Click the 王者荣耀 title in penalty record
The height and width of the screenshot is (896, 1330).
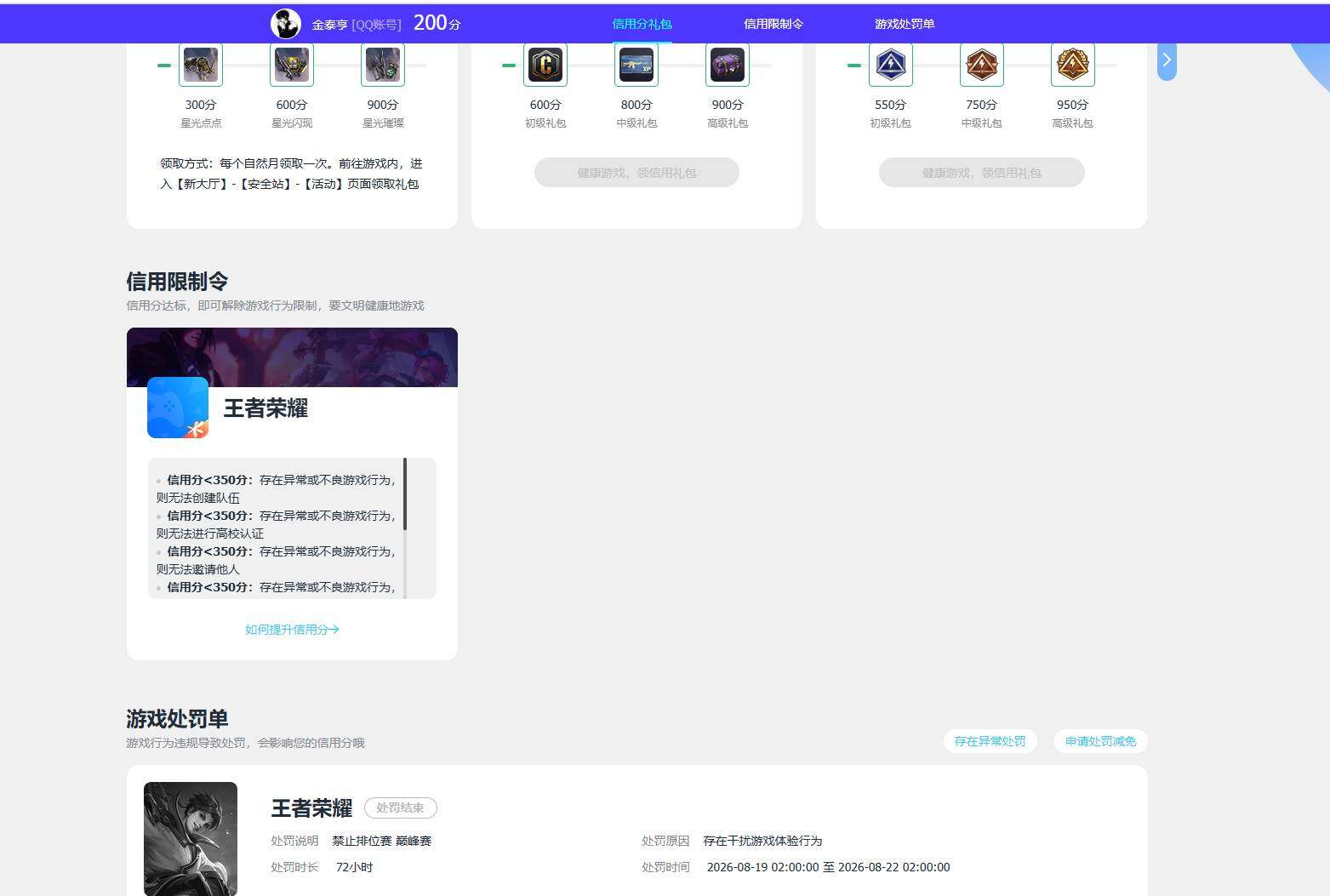tap(311, 808)
